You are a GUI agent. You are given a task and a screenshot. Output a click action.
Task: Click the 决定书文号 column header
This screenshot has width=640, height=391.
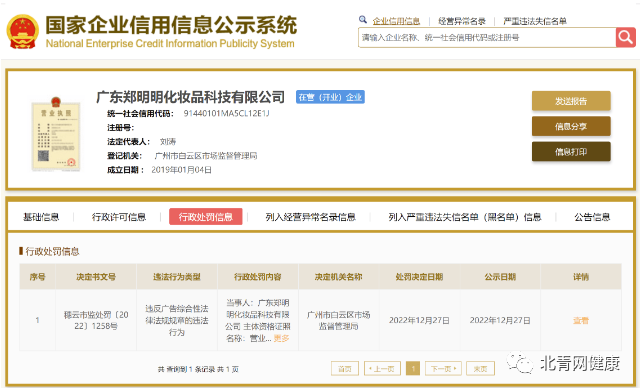click(x=96, y=277)
